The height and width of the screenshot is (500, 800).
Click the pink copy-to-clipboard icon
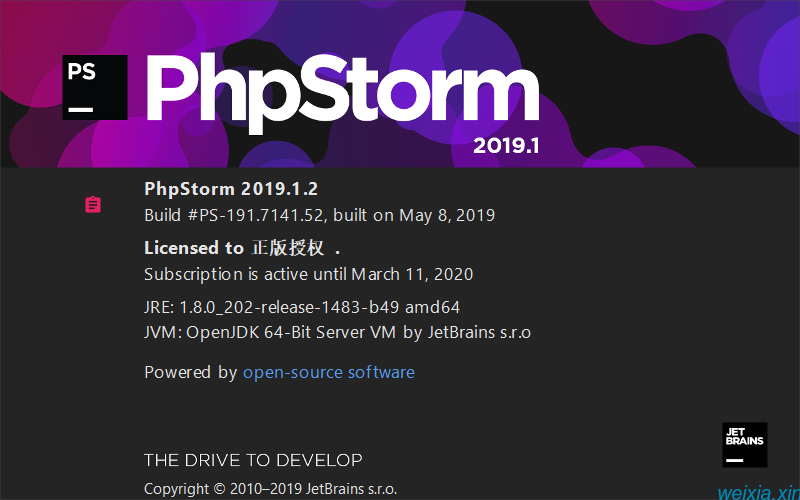[93, 205]
